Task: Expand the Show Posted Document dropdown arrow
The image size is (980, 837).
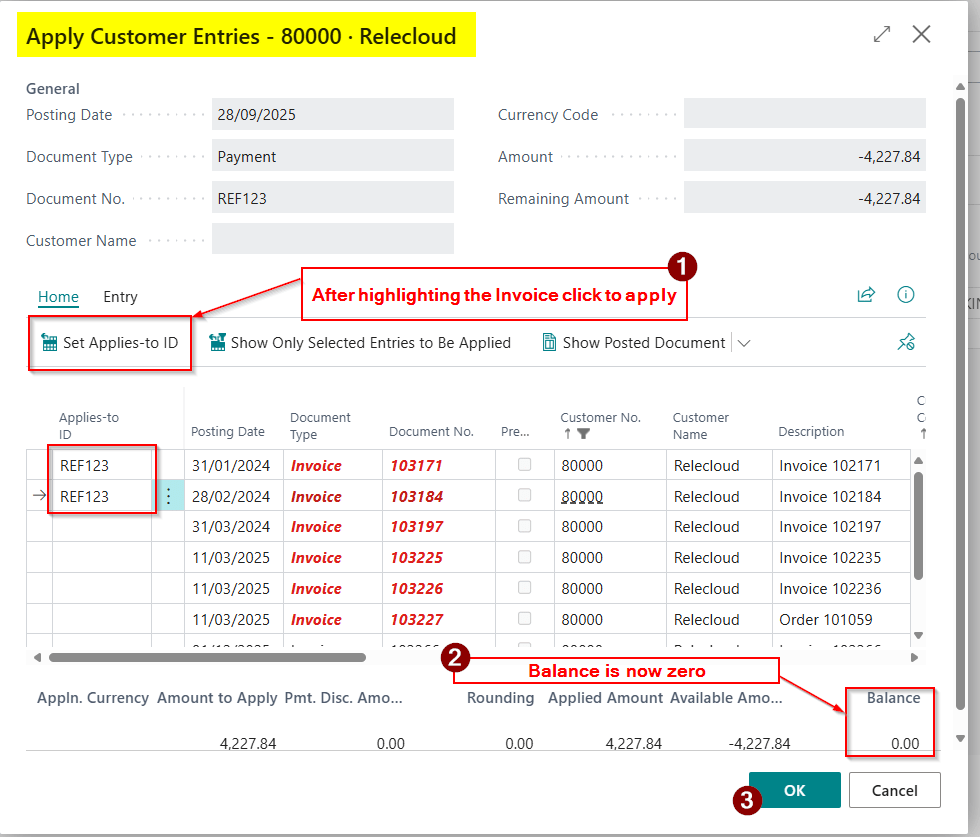Action: (x=743, y=343)
